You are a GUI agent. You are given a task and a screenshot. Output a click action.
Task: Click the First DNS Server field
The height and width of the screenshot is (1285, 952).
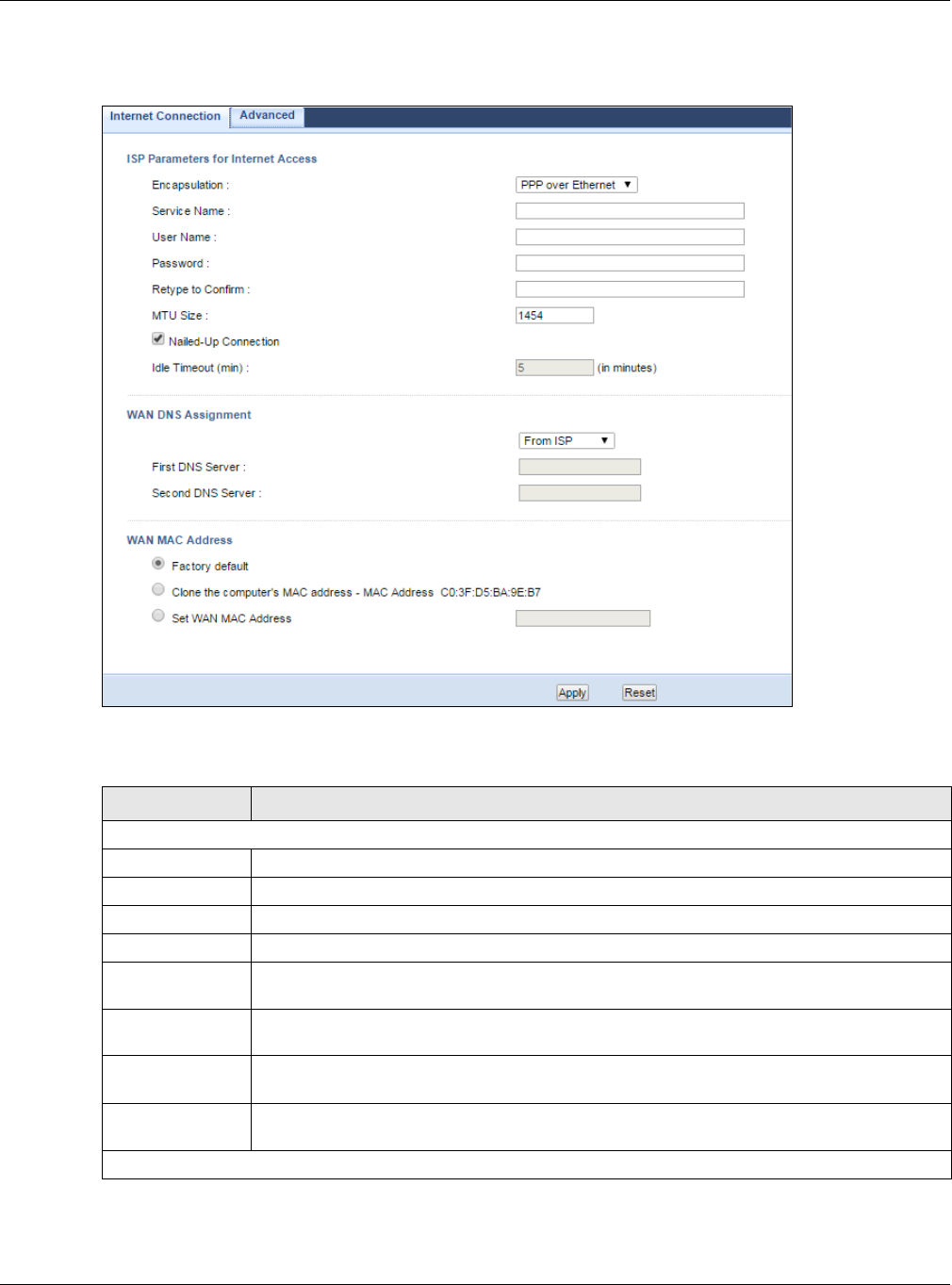coord(580,467)
